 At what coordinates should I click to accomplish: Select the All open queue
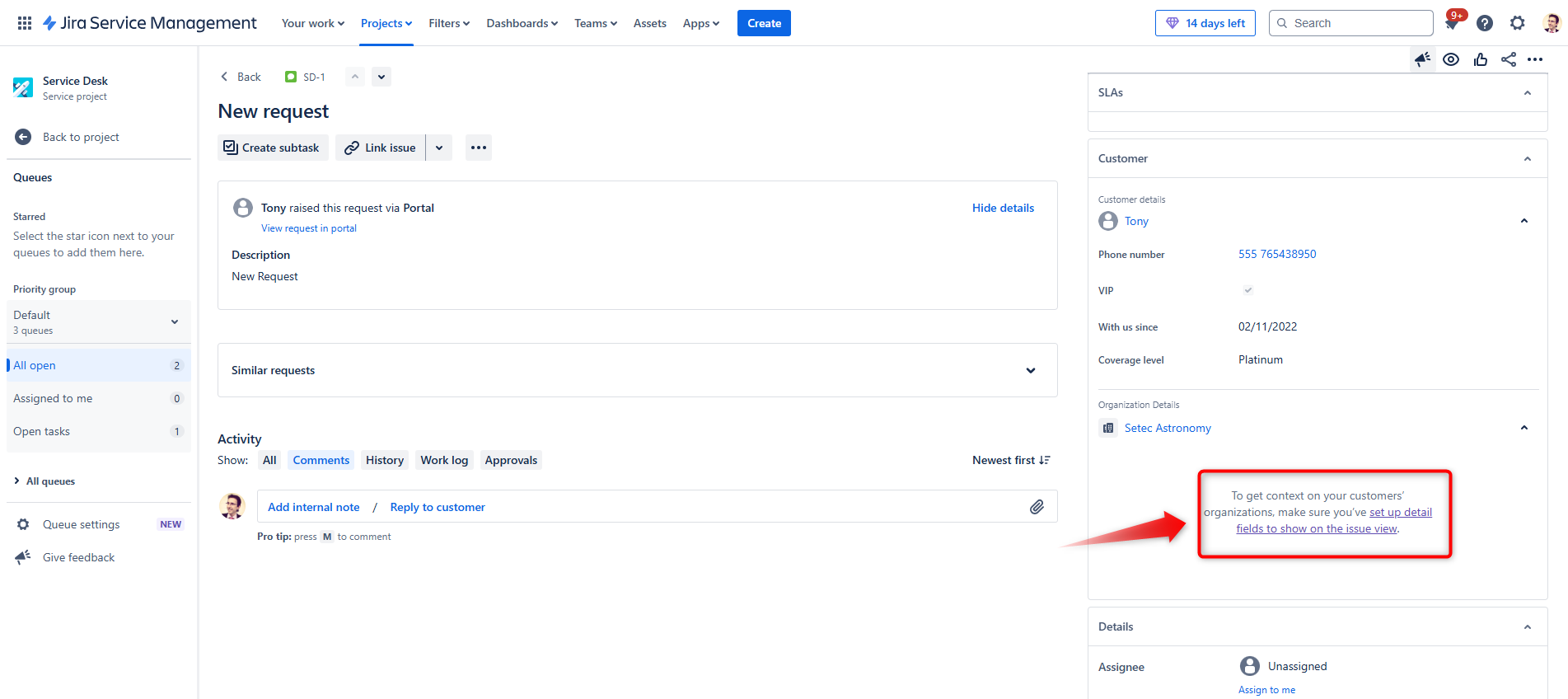(x=99, y=365)
